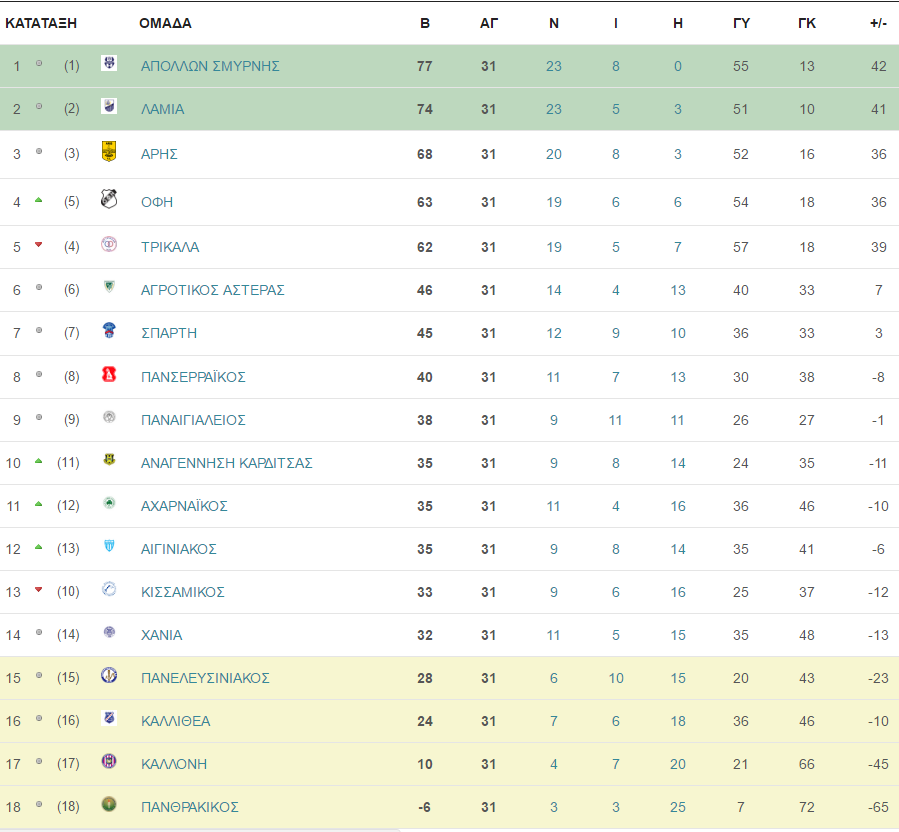Click ΑΠΟΛΛΩΝ ΣΜΥΡΝΗΣ draws value 8
Screen dimensions: 899x832
pyautogui.click(x=616, y=66)
